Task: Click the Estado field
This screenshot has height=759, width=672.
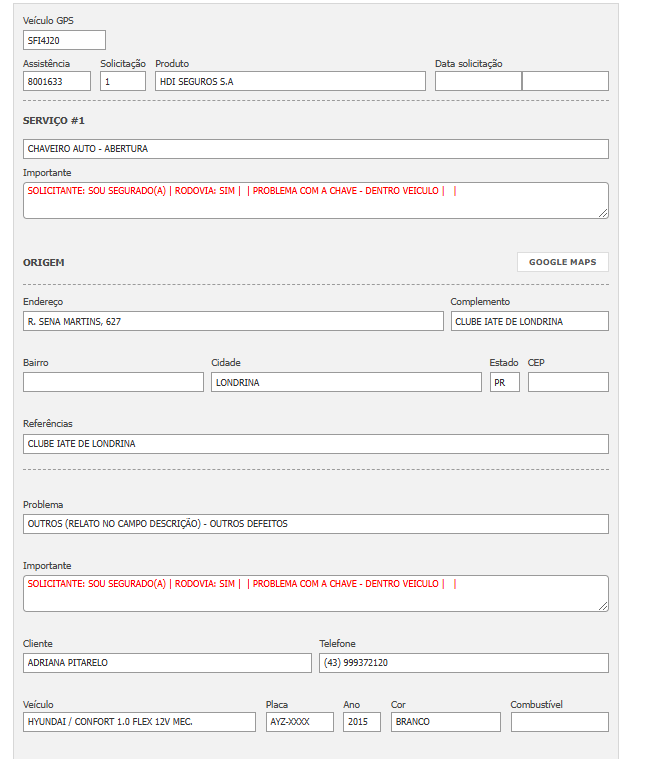Action: coord(504,382)
